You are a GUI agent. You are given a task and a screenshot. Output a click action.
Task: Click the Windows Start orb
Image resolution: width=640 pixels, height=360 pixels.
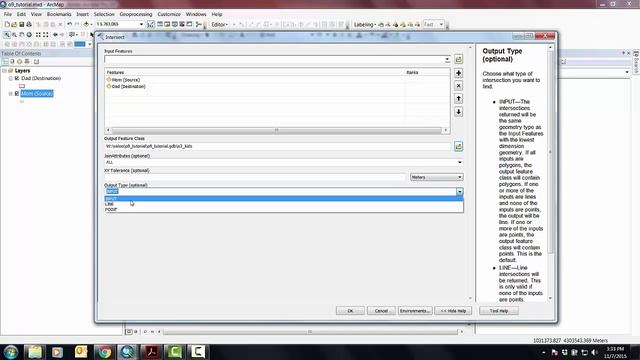[11, 352]
